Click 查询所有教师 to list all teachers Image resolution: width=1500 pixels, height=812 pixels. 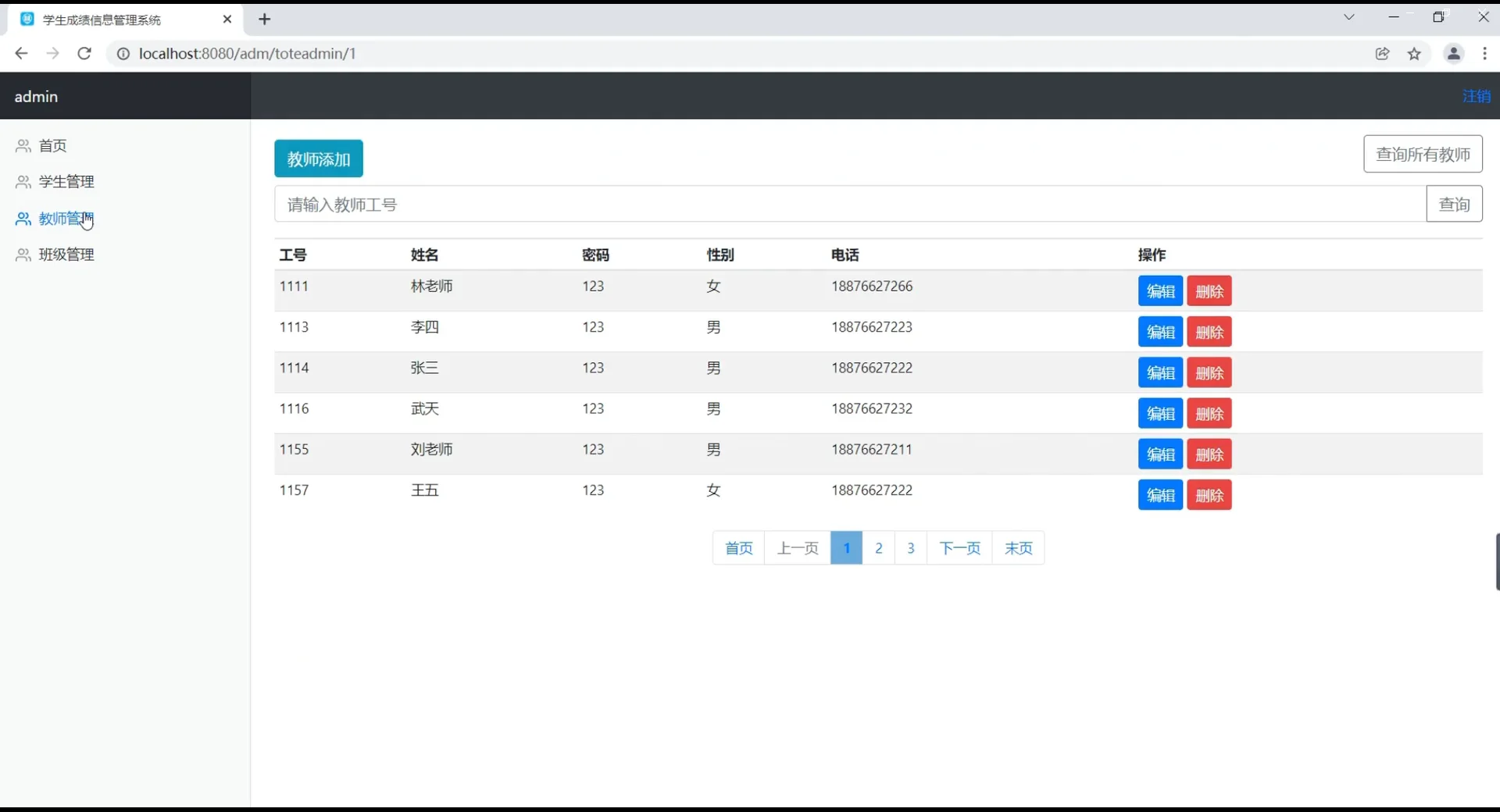pyautogui.click(x=1423, y=154)
